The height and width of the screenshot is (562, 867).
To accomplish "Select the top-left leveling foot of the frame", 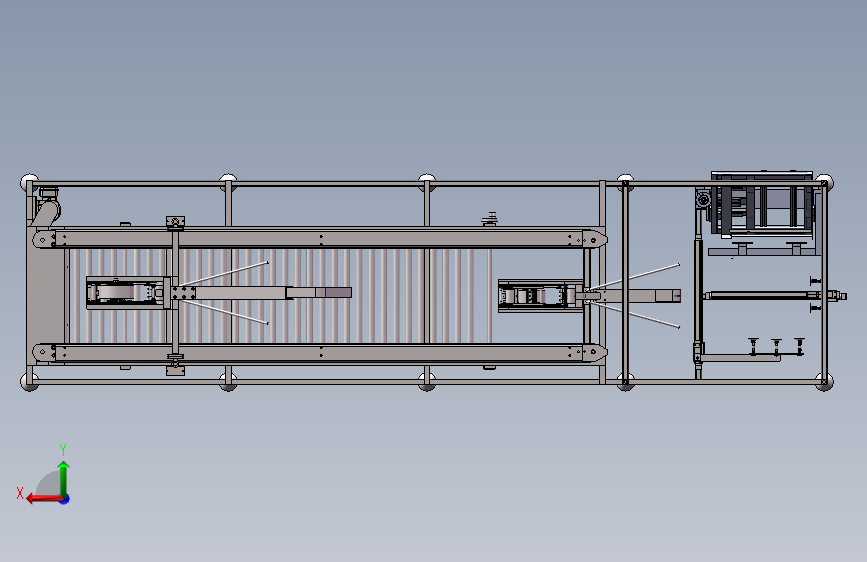I will click(29, 183).
